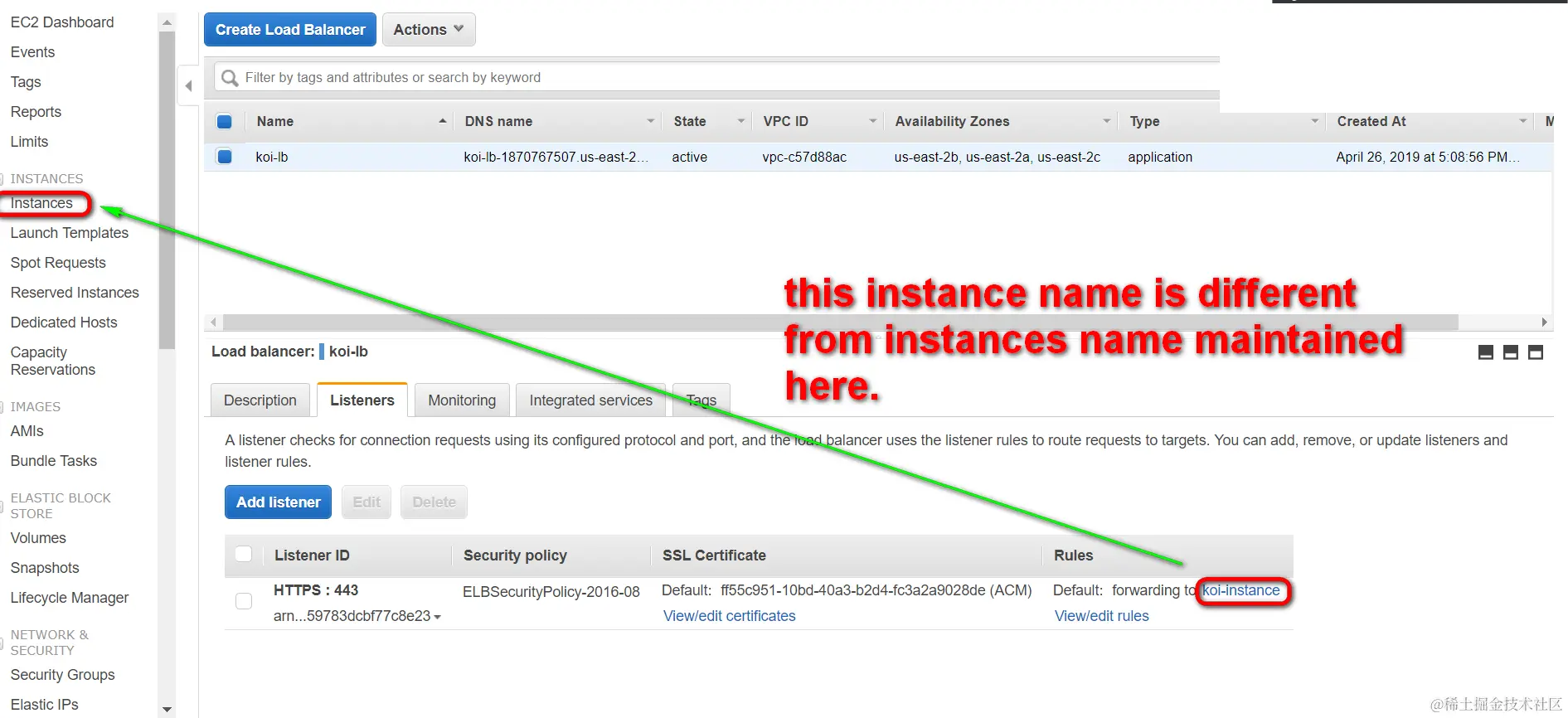Open VPC ID column sort arrow
1568x718 pixels.
point(872,121)
